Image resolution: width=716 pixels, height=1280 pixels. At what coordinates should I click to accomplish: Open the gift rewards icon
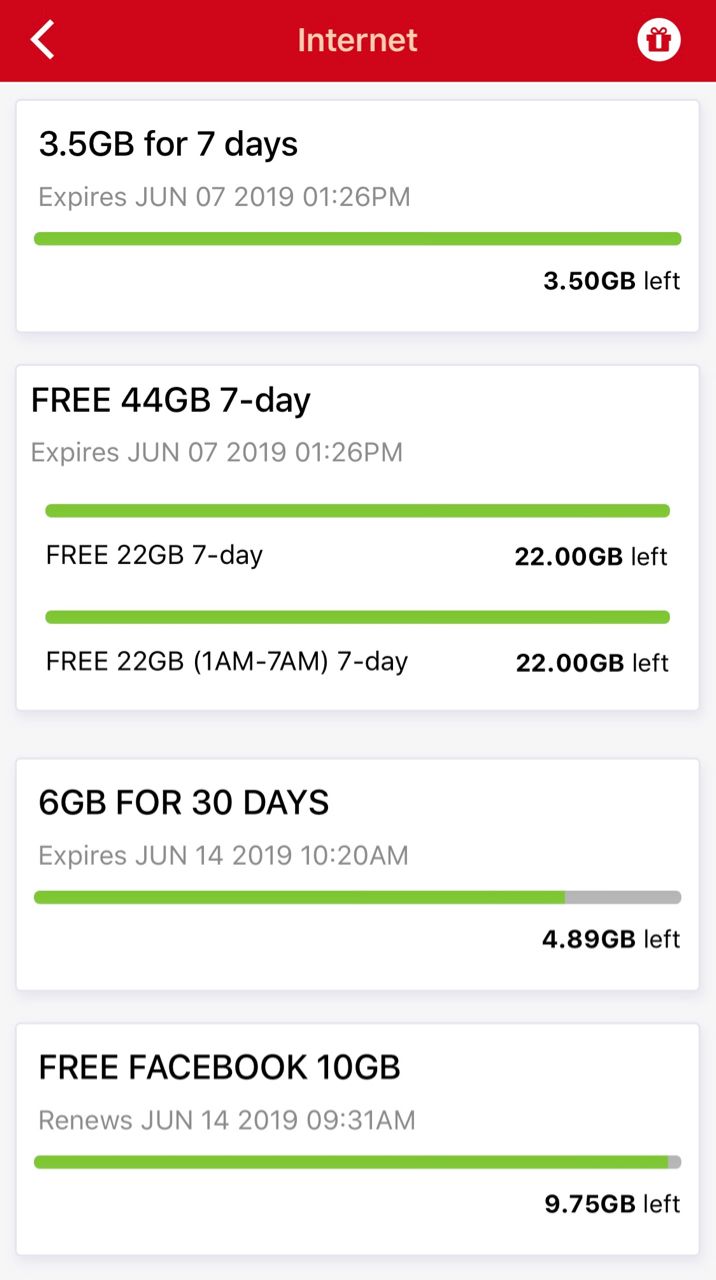(658, 40)
